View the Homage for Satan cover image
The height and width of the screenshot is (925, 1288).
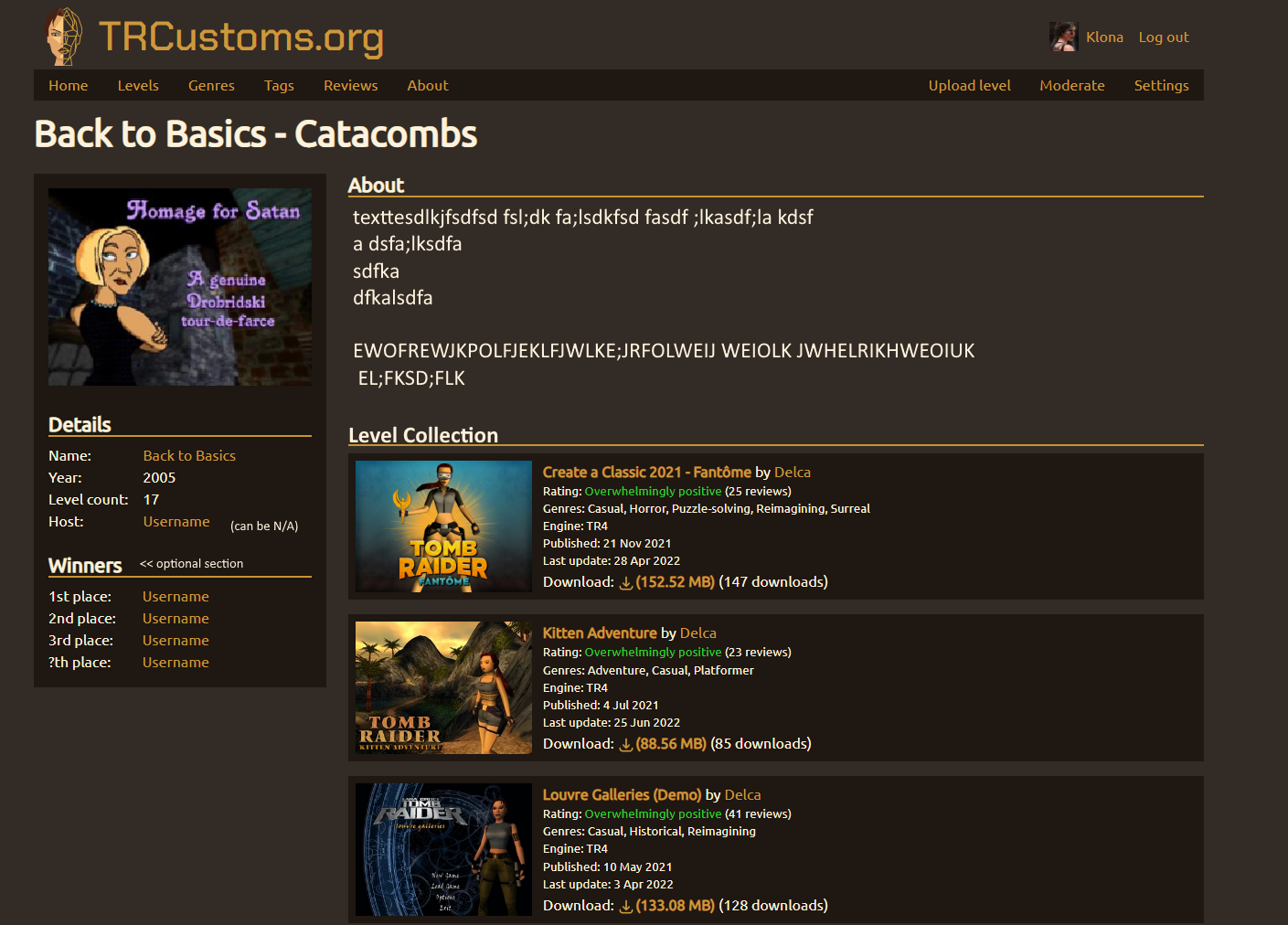179,286
